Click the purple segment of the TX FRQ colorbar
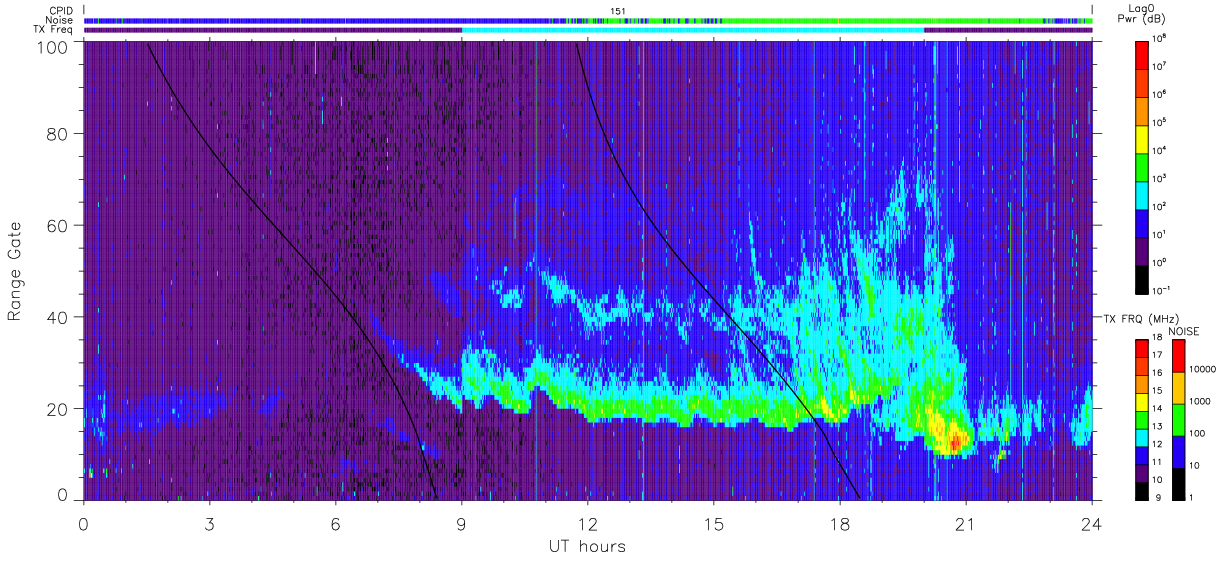The width and height of the screenshot is (1228, 567). [1142, 472]
